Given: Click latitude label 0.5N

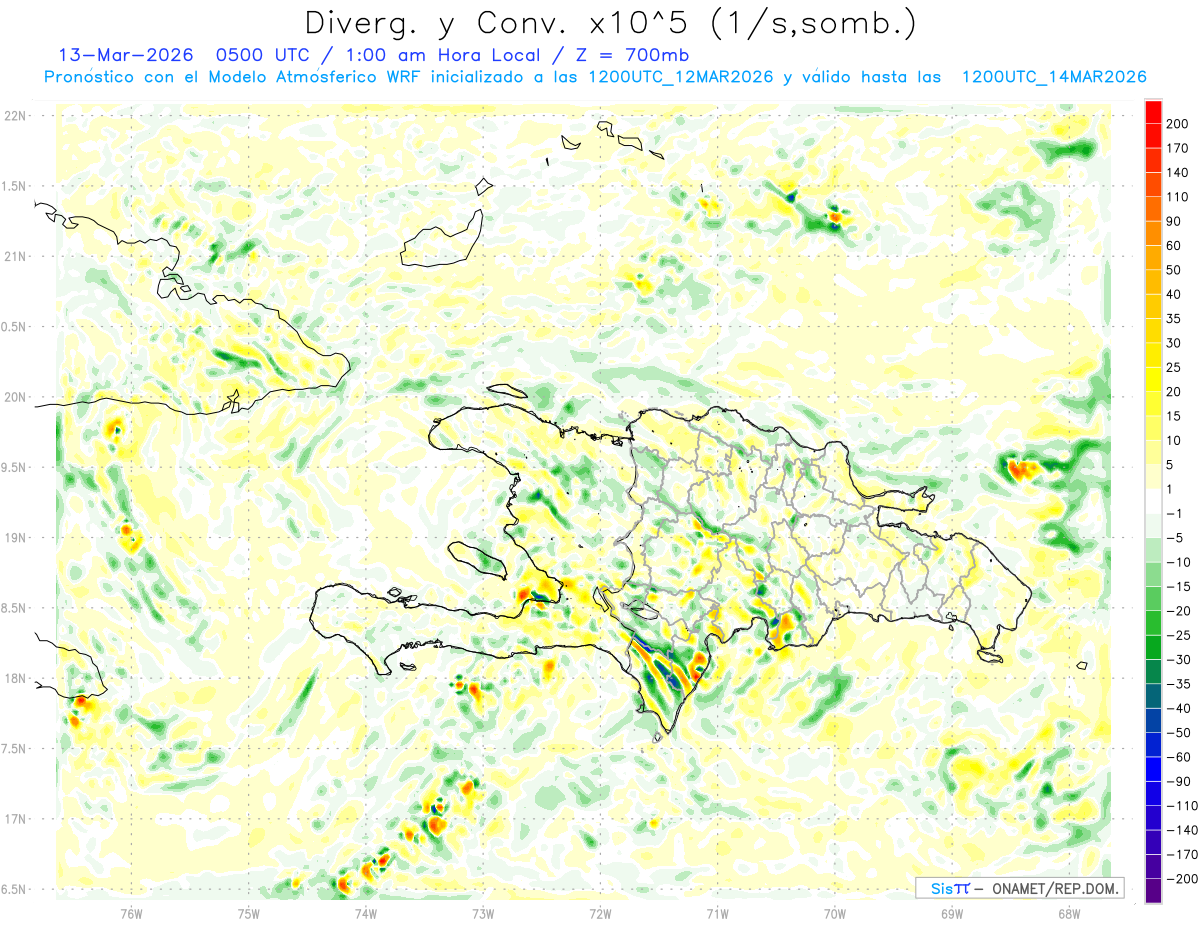Looking at the screenshot, I should [x=14, y=327].
